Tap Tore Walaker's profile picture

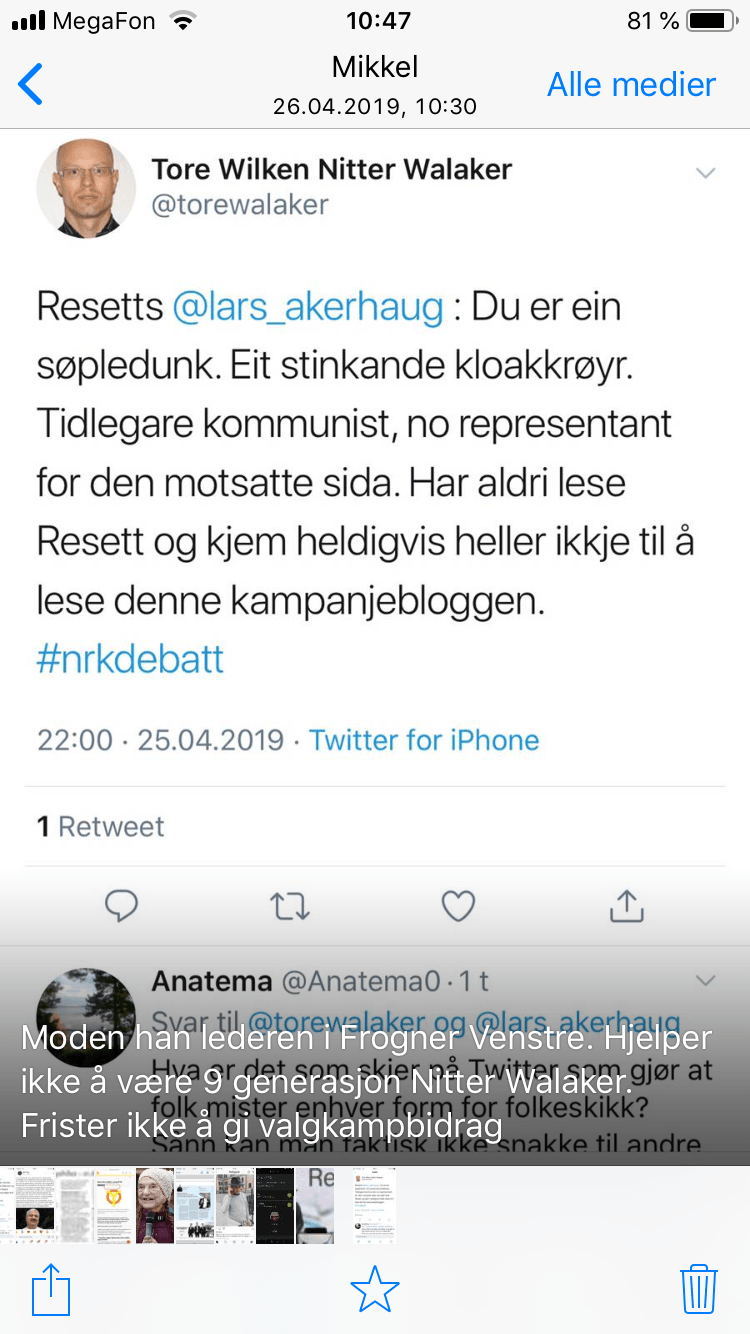pyautogui.click(x=86, y=188)
